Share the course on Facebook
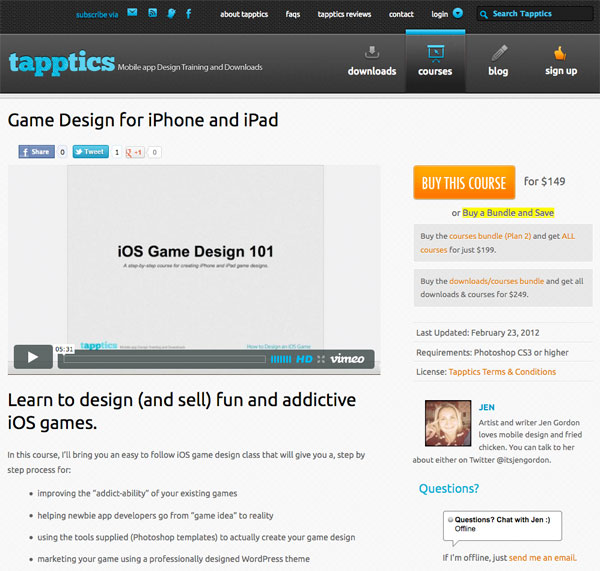The image size is (600, 571). tap(37, 152)
